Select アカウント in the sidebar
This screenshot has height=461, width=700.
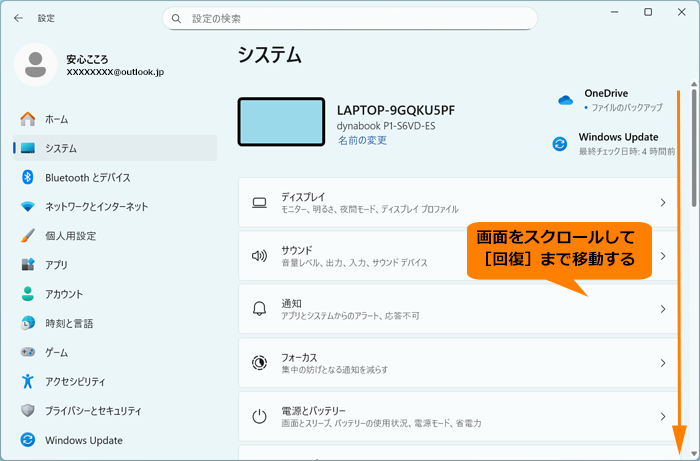115,294
